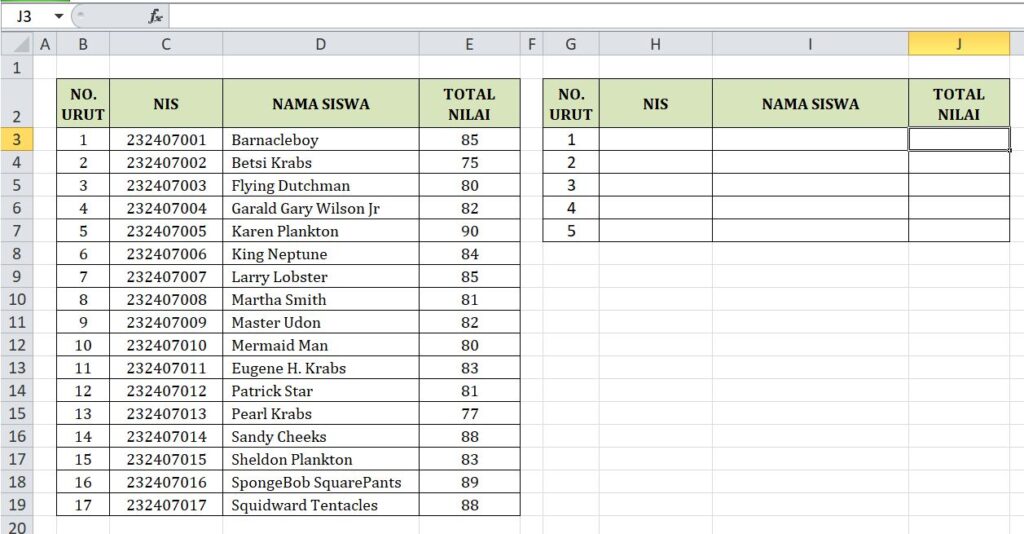Click NO. URUT header in column G
Screen dimensions: 1024x534
click(x=571, y=103)
